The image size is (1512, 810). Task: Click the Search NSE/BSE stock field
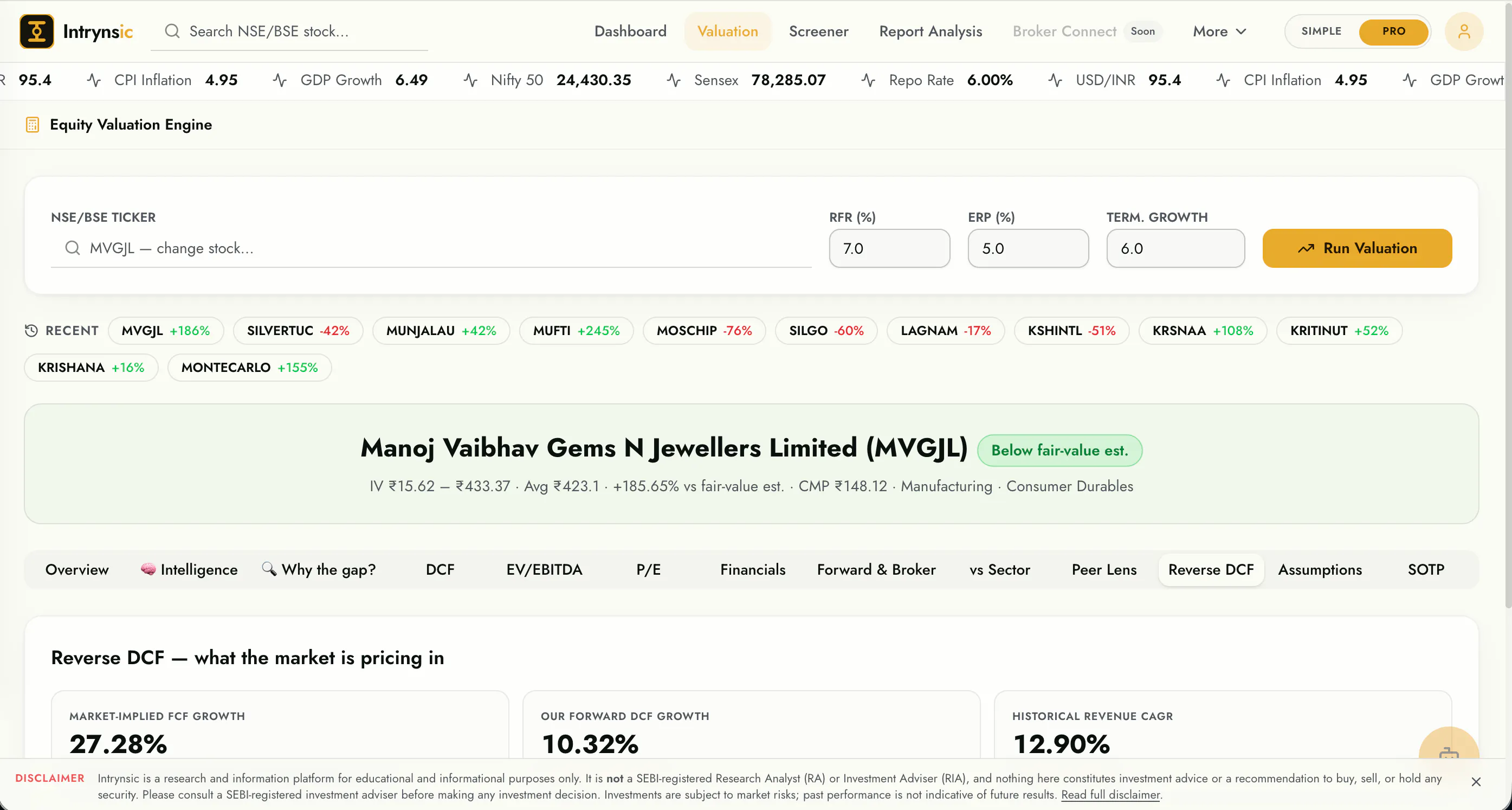(x=289, y=31)
